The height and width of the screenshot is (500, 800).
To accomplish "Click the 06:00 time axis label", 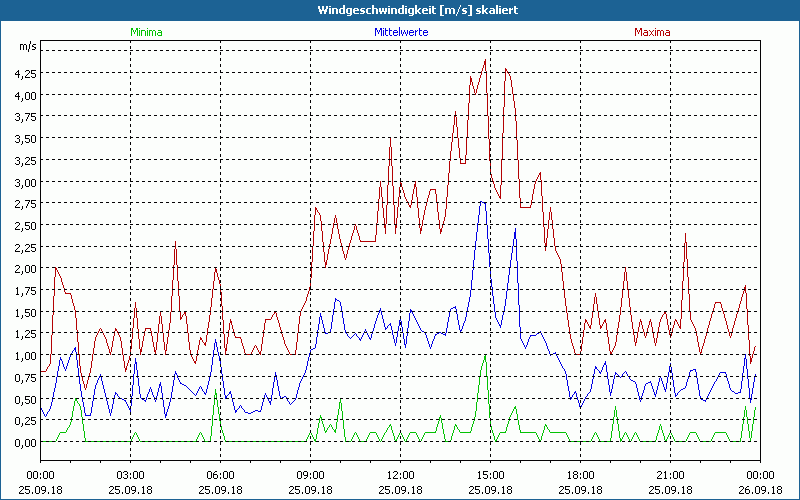I will pos(220,476).
